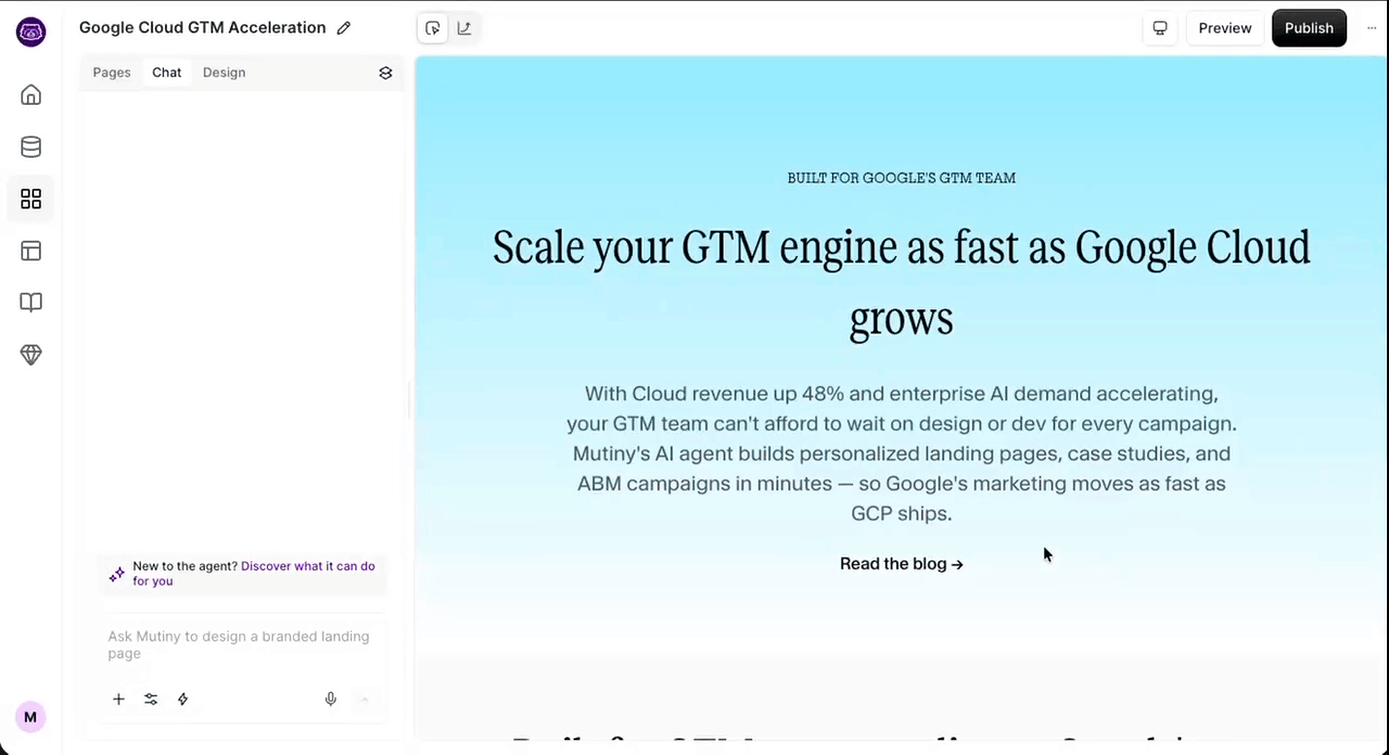Go to Home in the sidebar
1389x755 pixels.
pos(31,95)
